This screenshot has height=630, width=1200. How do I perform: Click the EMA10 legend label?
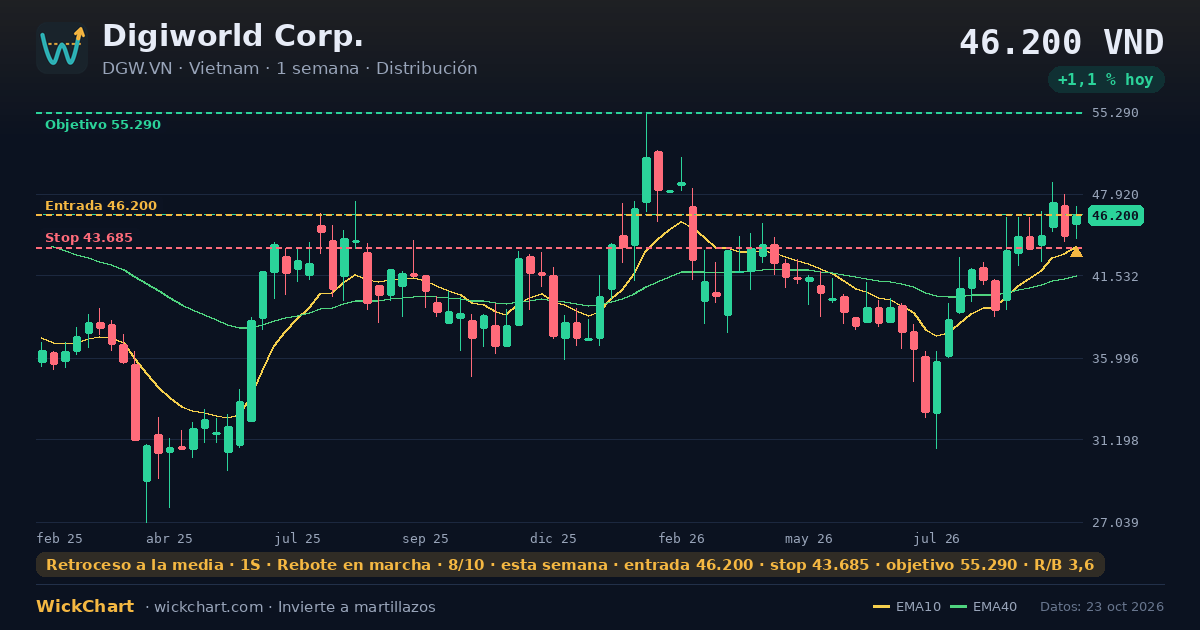click(x=918, y=607)
